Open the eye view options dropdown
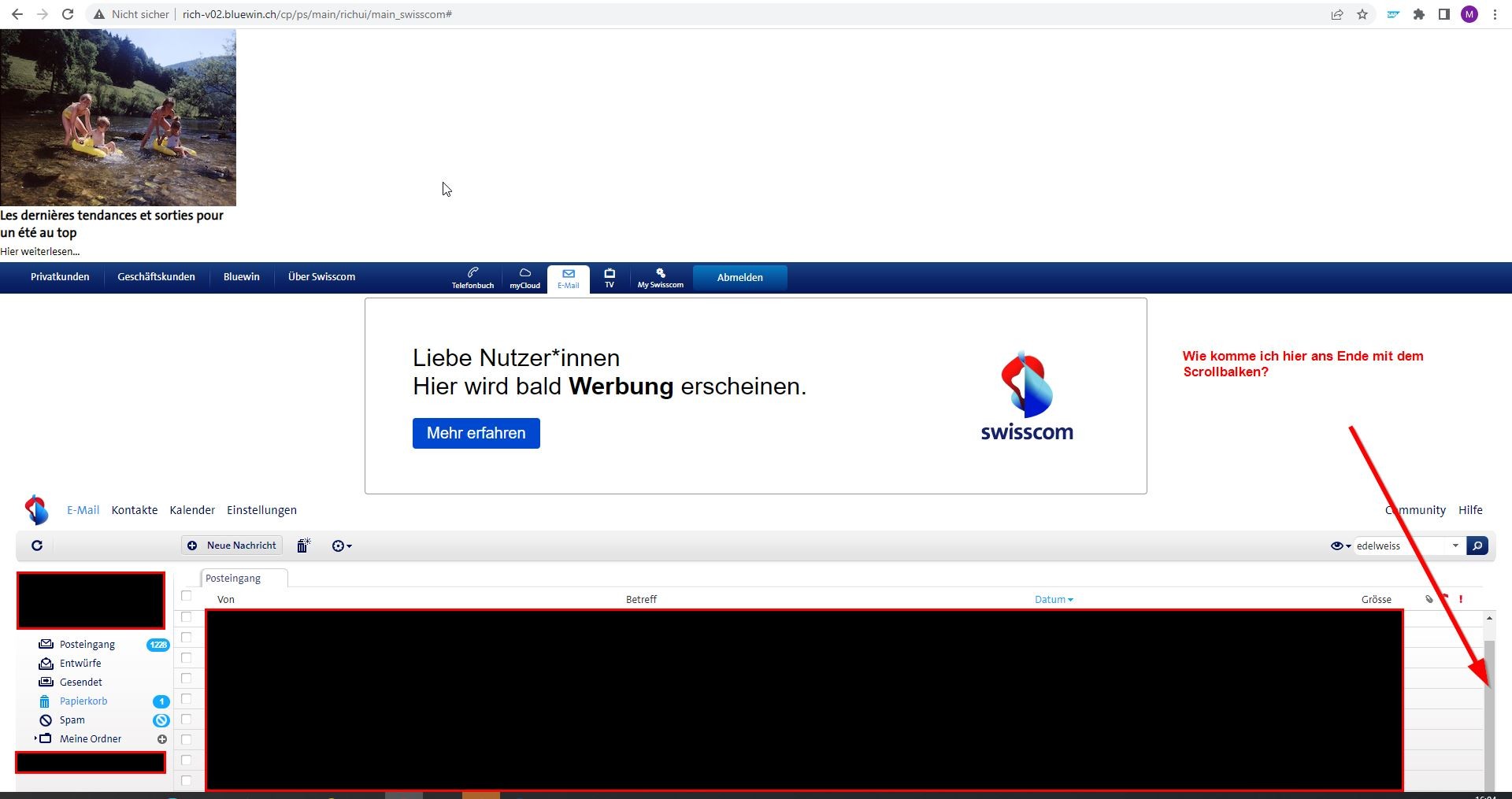This screenshot has height=799, width=1512. [1340, 546]
